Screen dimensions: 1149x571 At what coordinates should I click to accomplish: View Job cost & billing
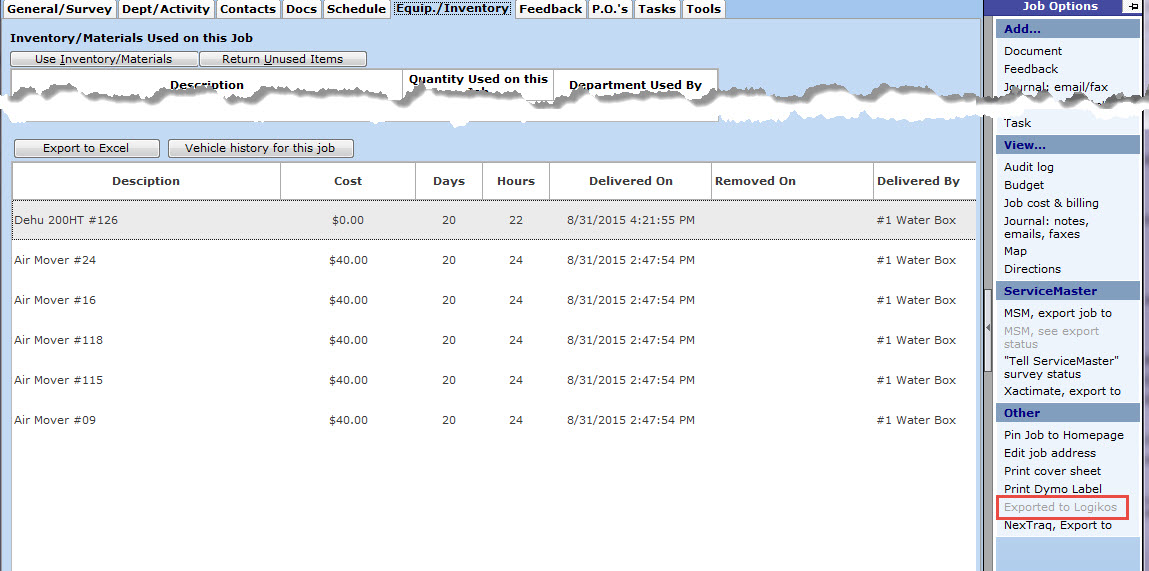click(1051, 203)
